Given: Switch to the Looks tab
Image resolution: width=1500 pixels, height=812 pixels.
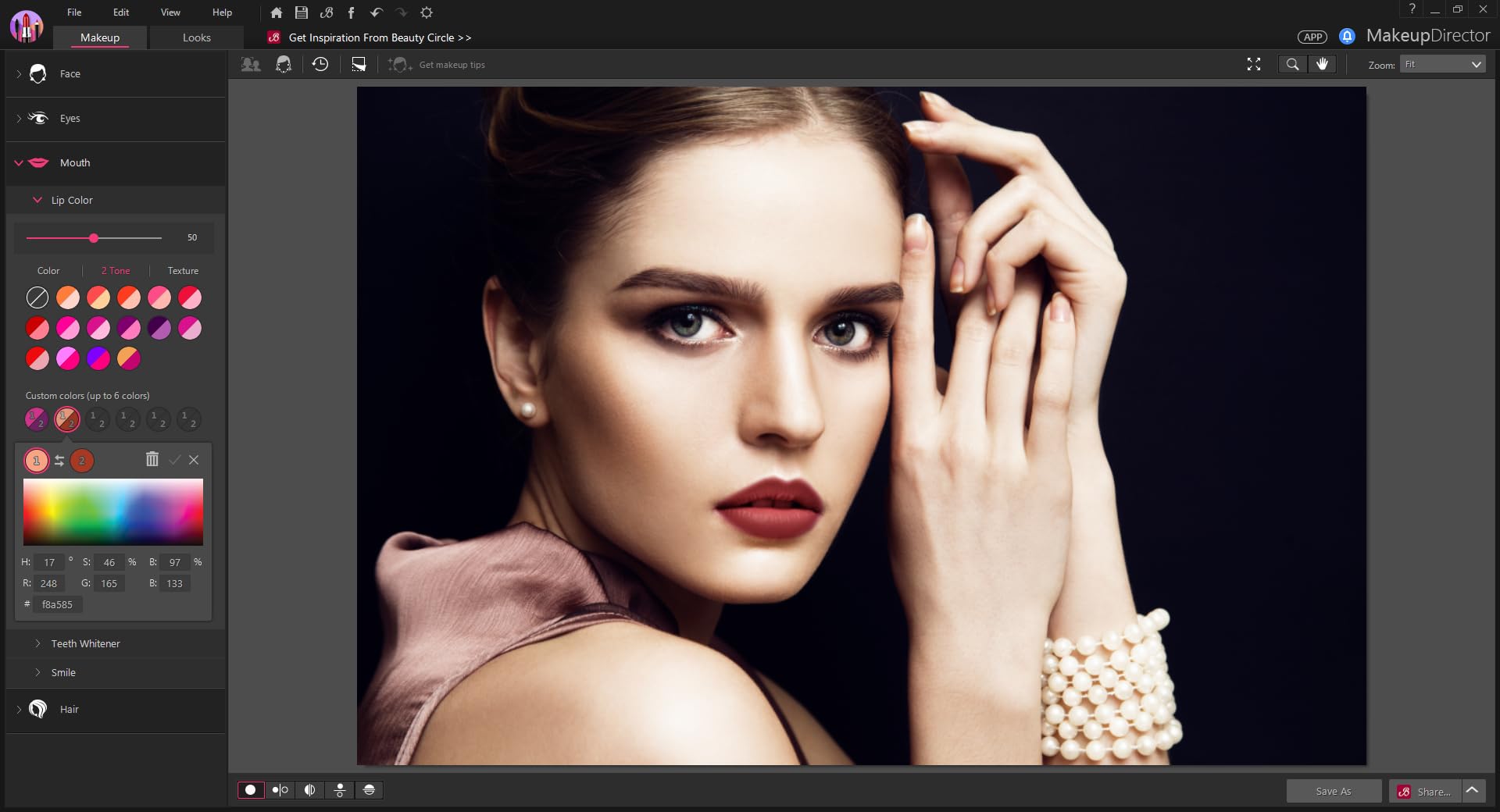Looking at the screenshot, I should click(x=197, y=37).
